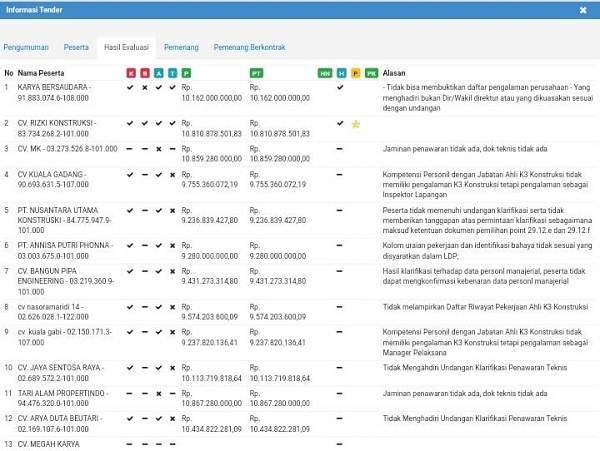Click the K checkmark for CV. ARYA DUTA BEUTARI
This screenshot has height=451, width=600.
[130, 418]
